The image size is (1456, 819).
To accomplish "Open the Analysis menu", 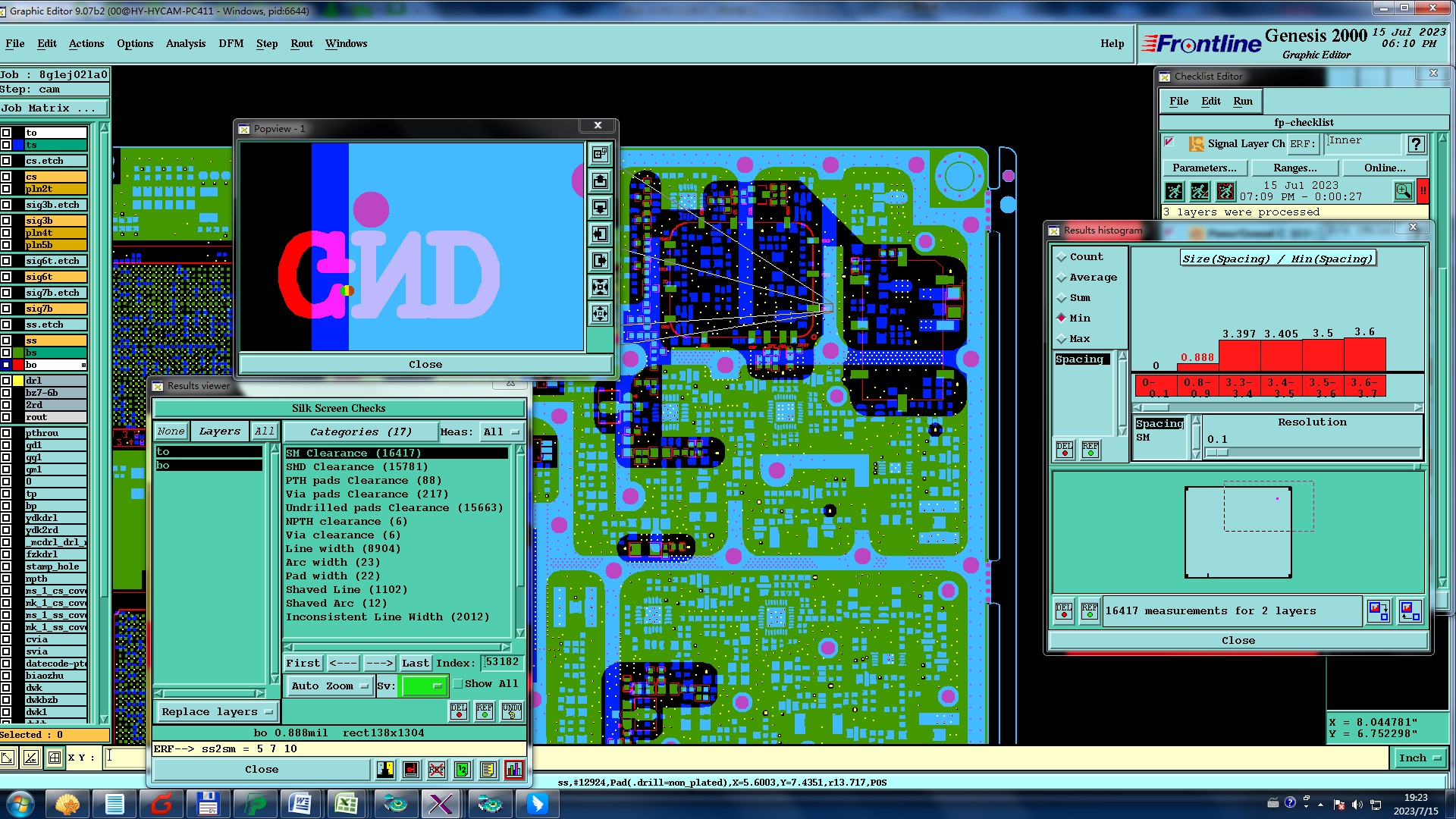I will 186,43.
